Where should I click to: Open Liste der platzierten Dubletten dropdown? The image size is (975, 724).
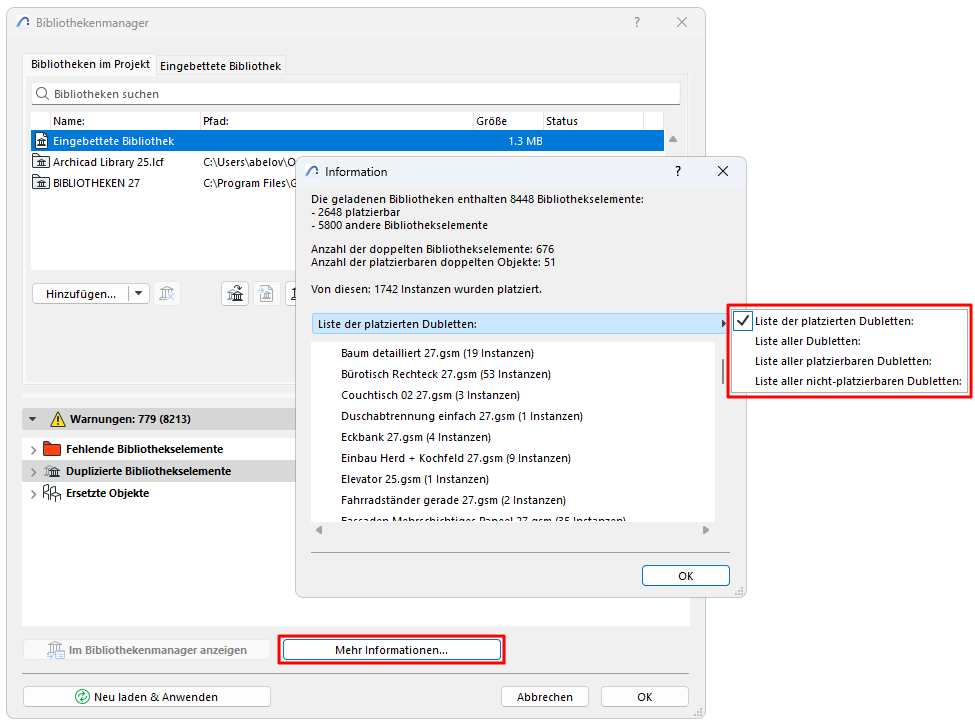click(x=520, y=323)
